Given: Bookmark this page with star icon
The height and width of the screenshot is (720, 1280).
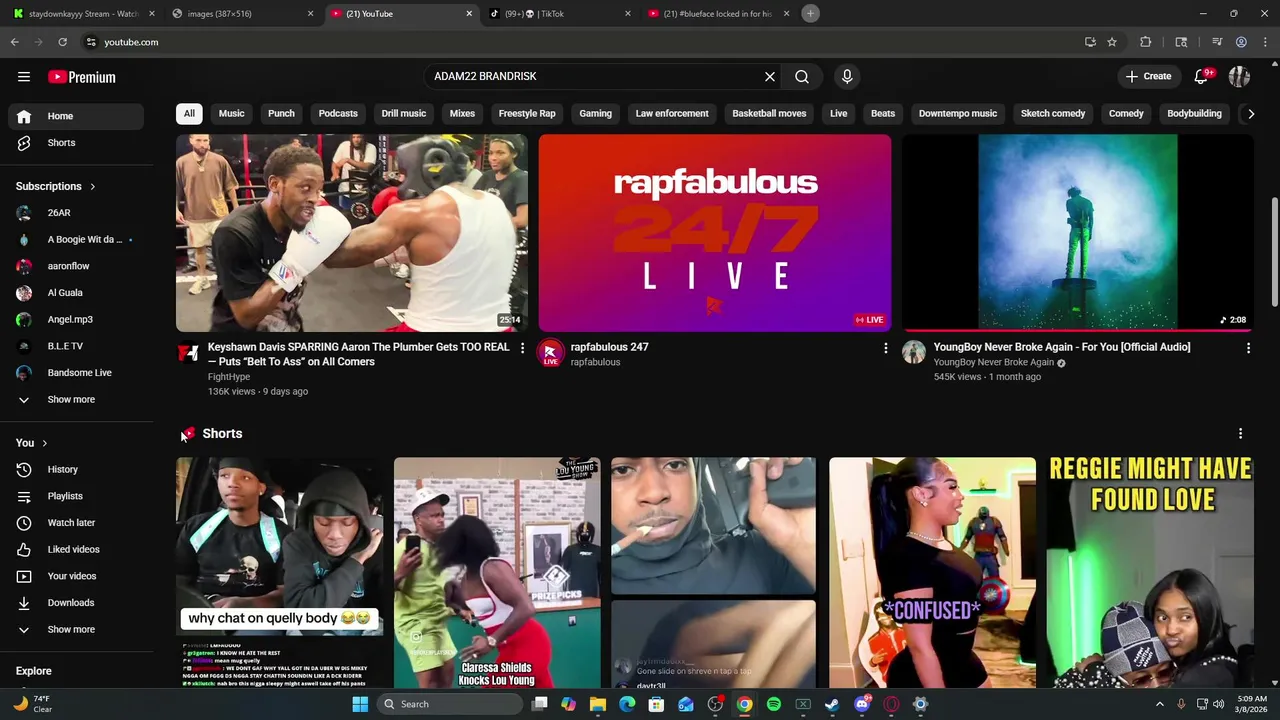Looking at the screenshot, I should (1112, 42).
